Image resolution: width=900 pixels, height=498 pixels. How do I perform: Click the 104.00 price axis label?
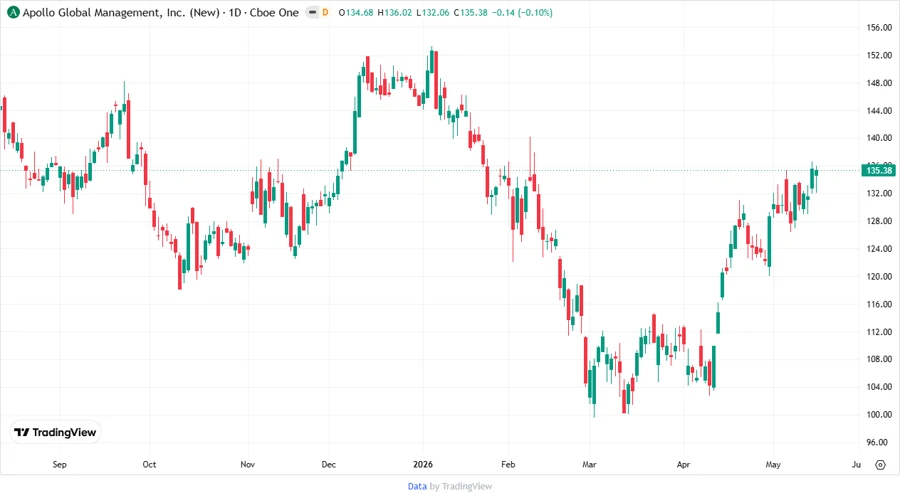point(879,387)
